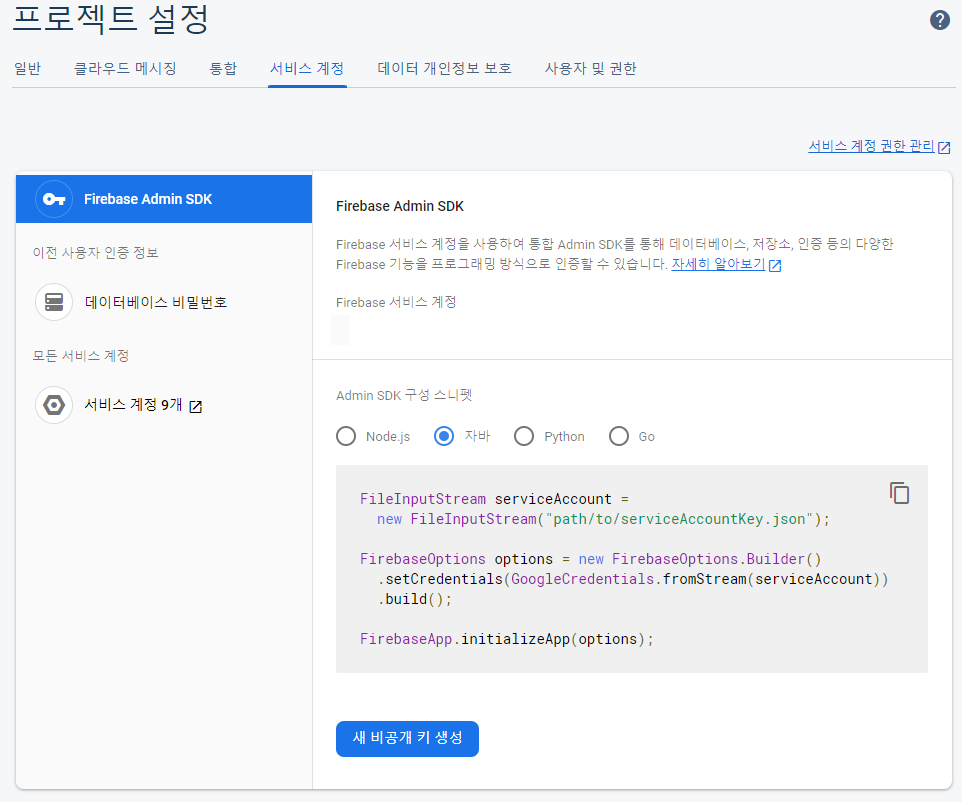Viewport: 962px width, 802px height.
Task: Click the .setCredentials code line
Action: pyautogui.click(x=633, y=579)
